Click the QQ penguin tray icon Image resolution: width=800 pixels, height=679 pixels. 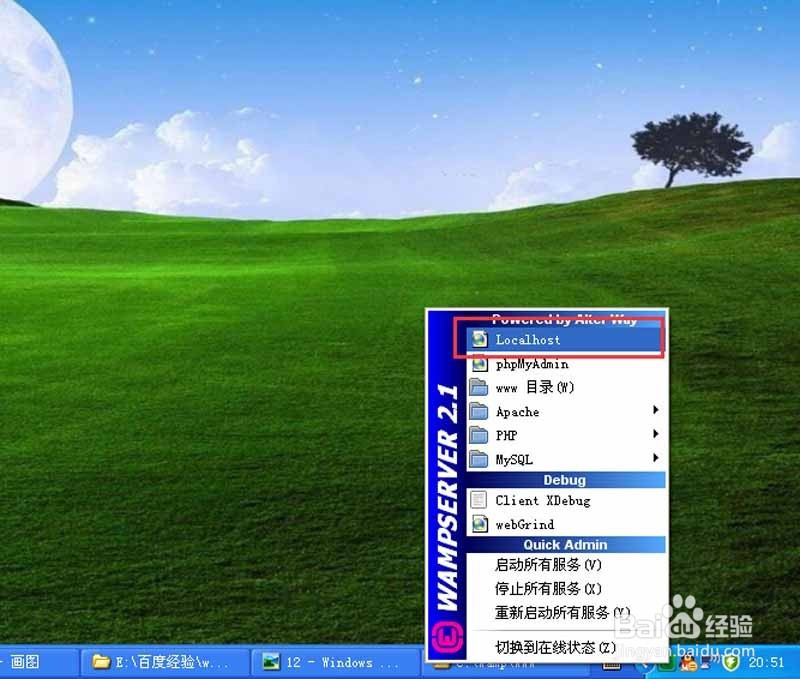tap(688, 665)
